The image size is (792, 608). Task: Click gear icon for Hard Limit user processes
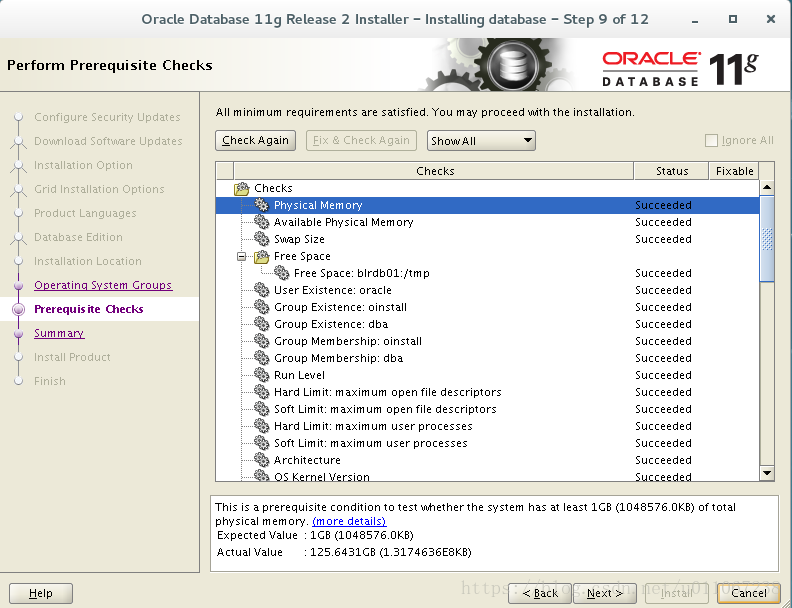pos(262,426)
